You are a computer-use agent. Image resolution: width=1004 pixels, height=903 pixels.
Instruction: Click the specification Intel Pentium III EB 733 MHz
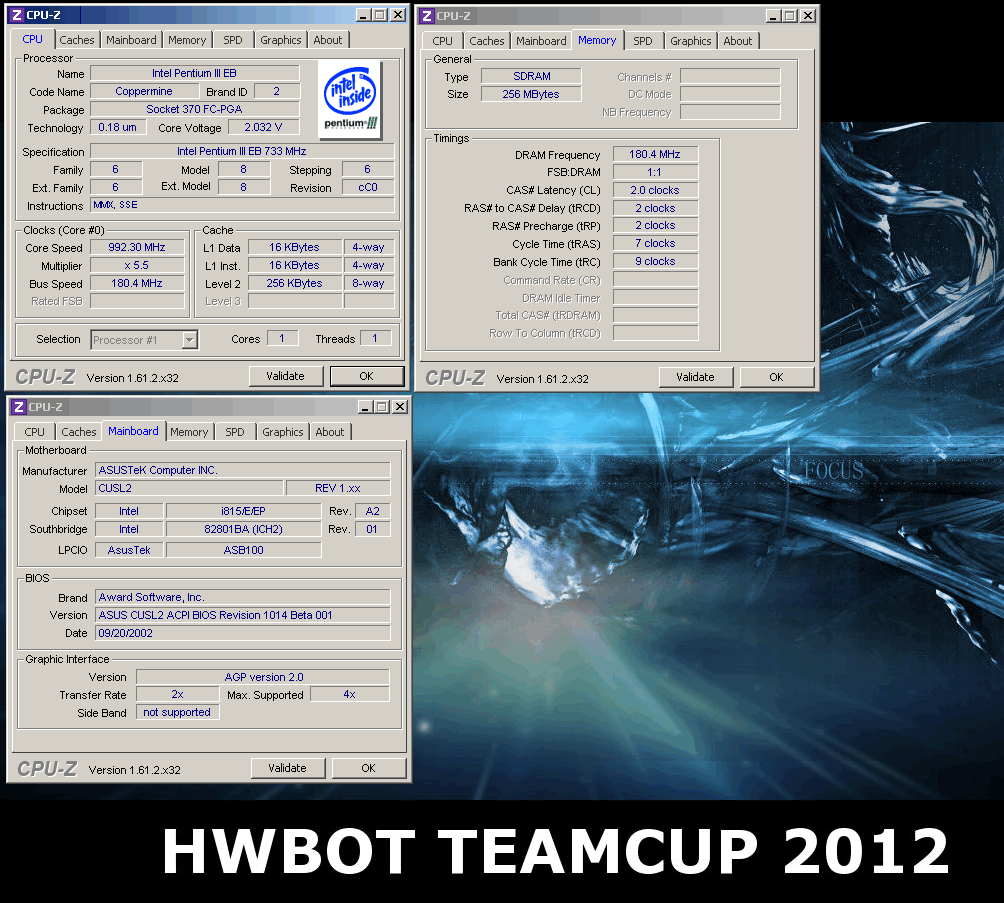pos(242,151)
